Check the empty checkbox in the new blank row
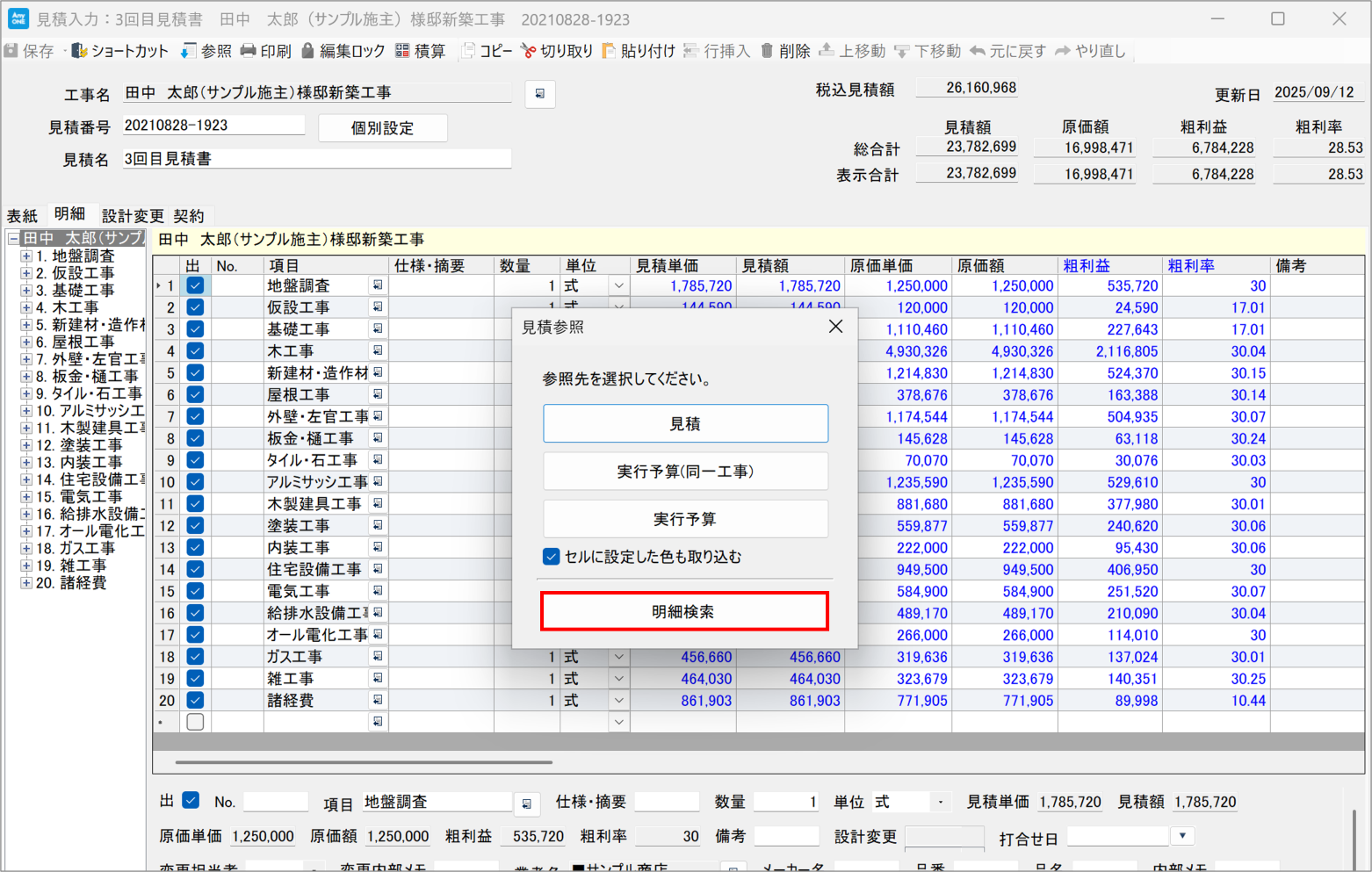 coord(195,722)
